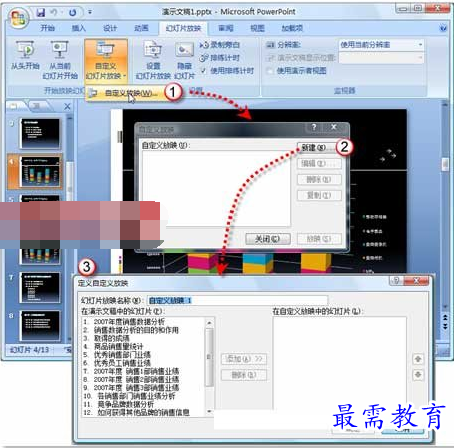Select list item 取得的成绩

pos(111,338)
